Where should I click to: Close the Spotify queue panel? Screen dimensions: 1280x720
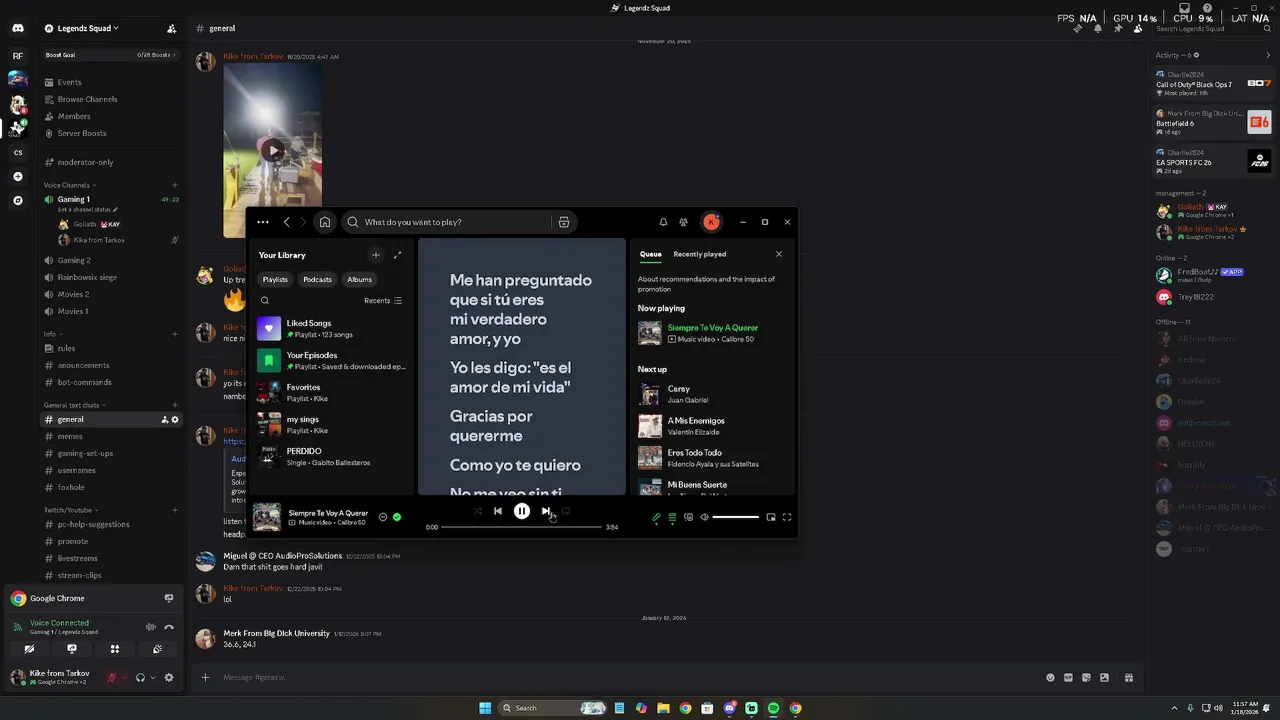(779, 254)
